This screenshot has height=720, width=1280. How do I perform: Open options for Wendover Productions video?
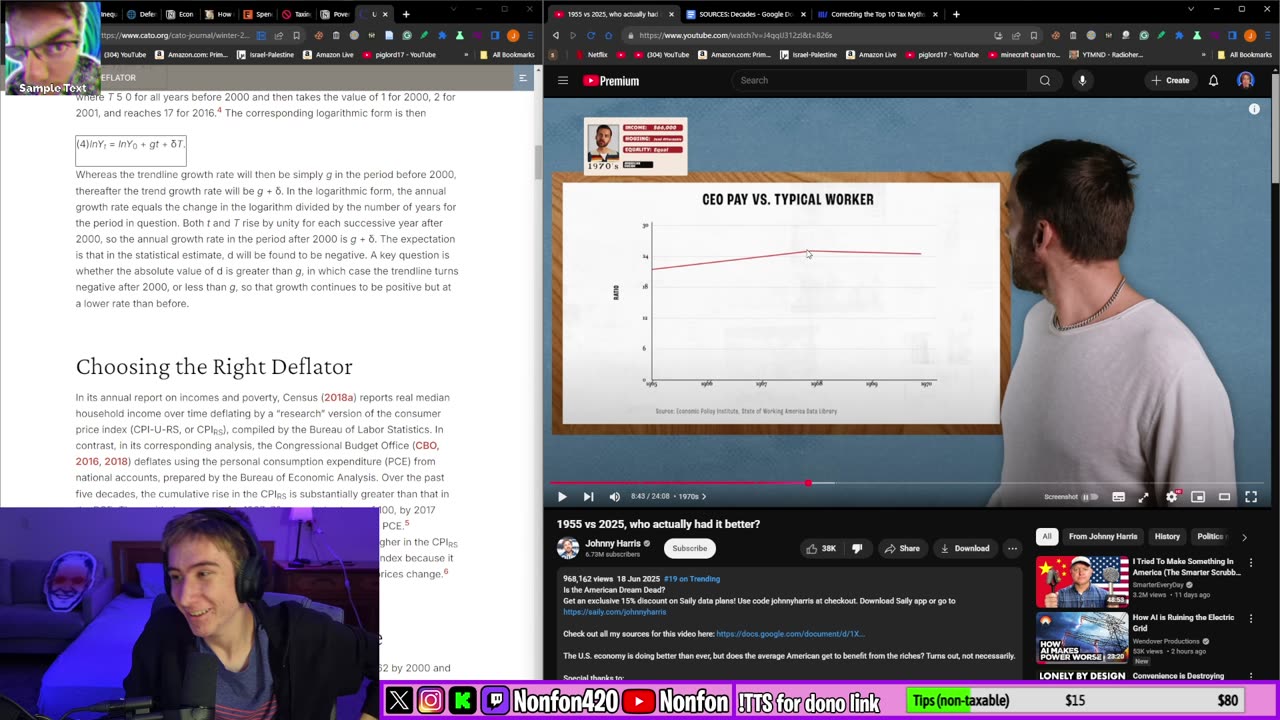[1250, 619]
